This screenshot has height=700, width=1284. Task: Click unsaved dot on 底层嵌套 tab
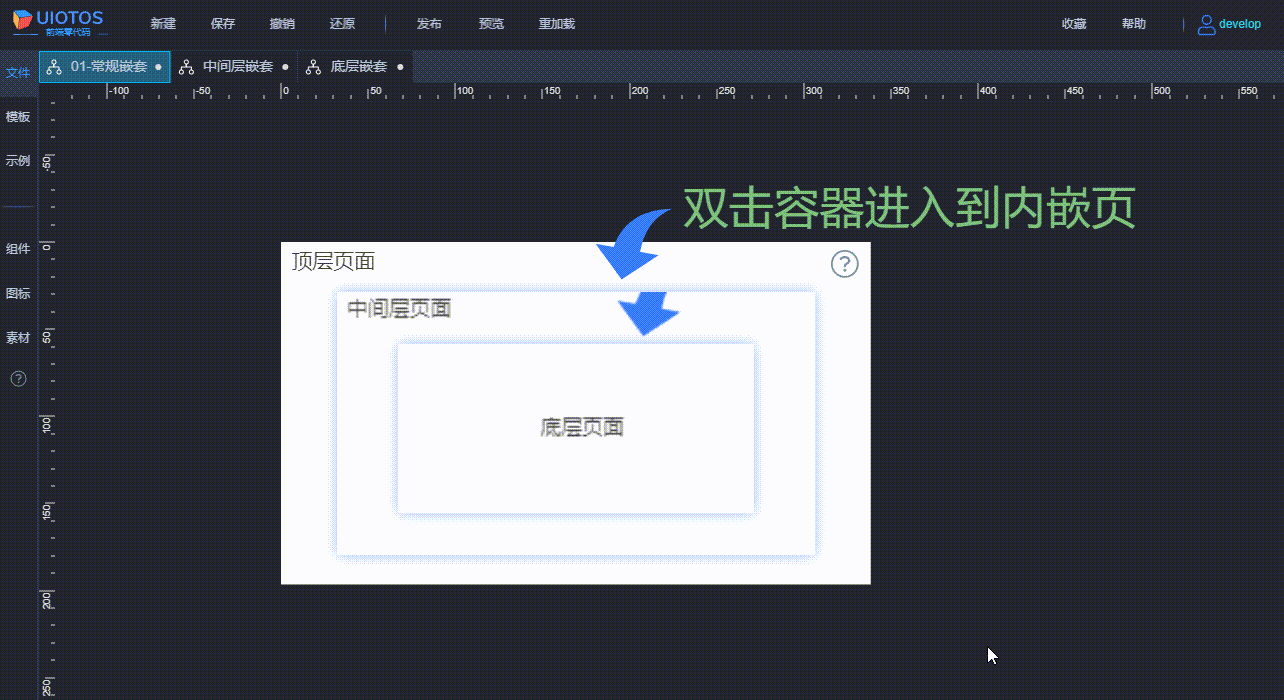coord(400,67)
